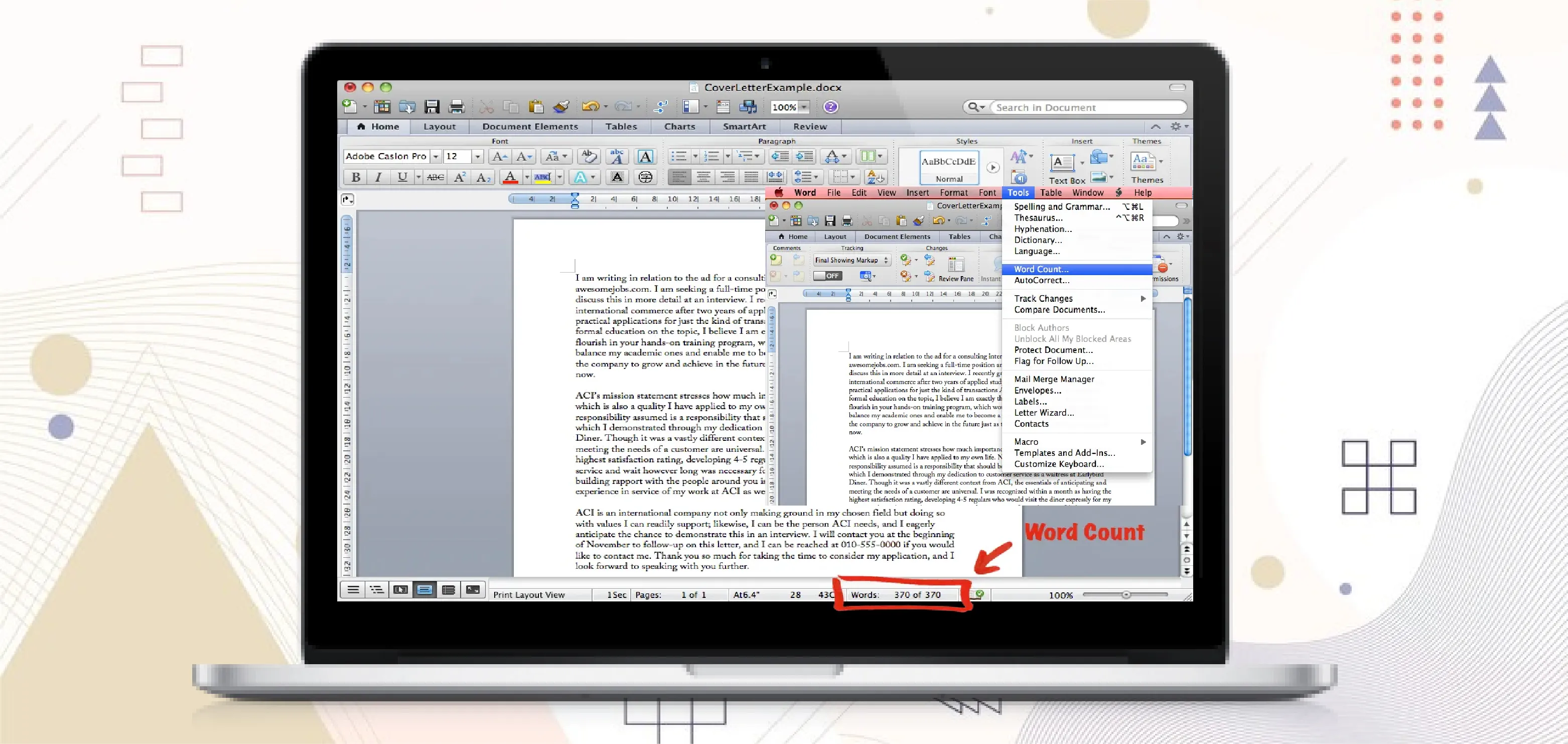Viewport: 1568px width, 744px height.
Task: Click the red font color swatch
Action: coord(510,177)
